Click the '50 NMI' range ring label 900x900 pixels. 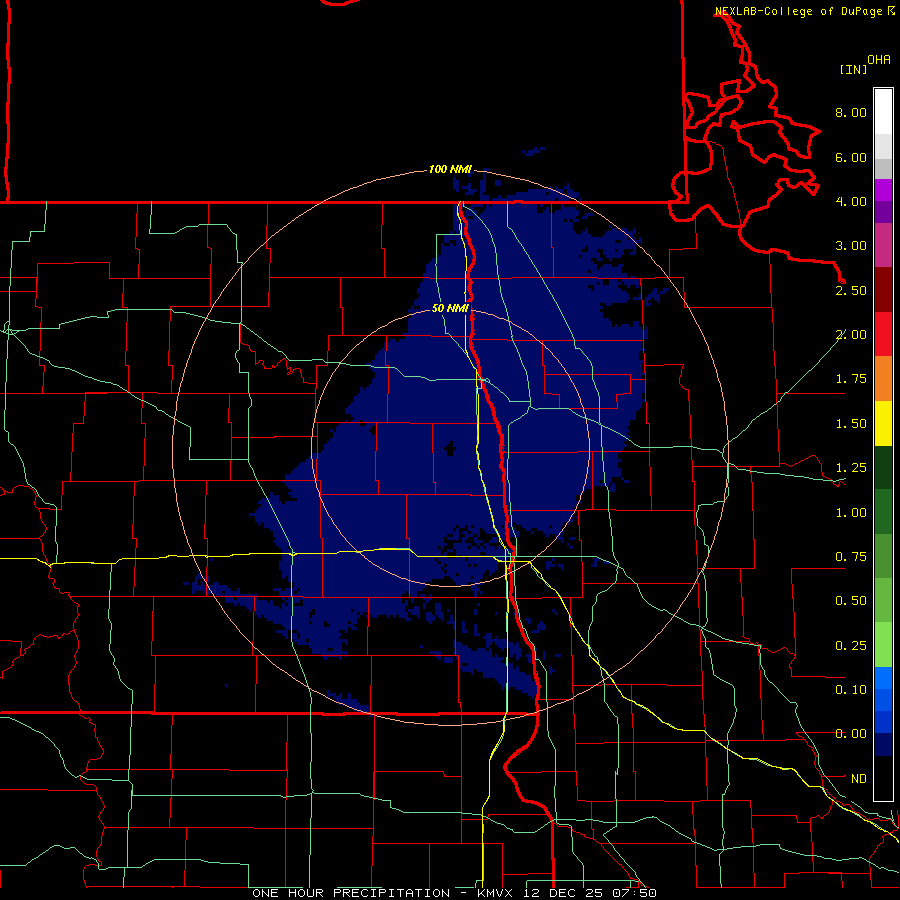pyautogui.click(x=450, y=308)
